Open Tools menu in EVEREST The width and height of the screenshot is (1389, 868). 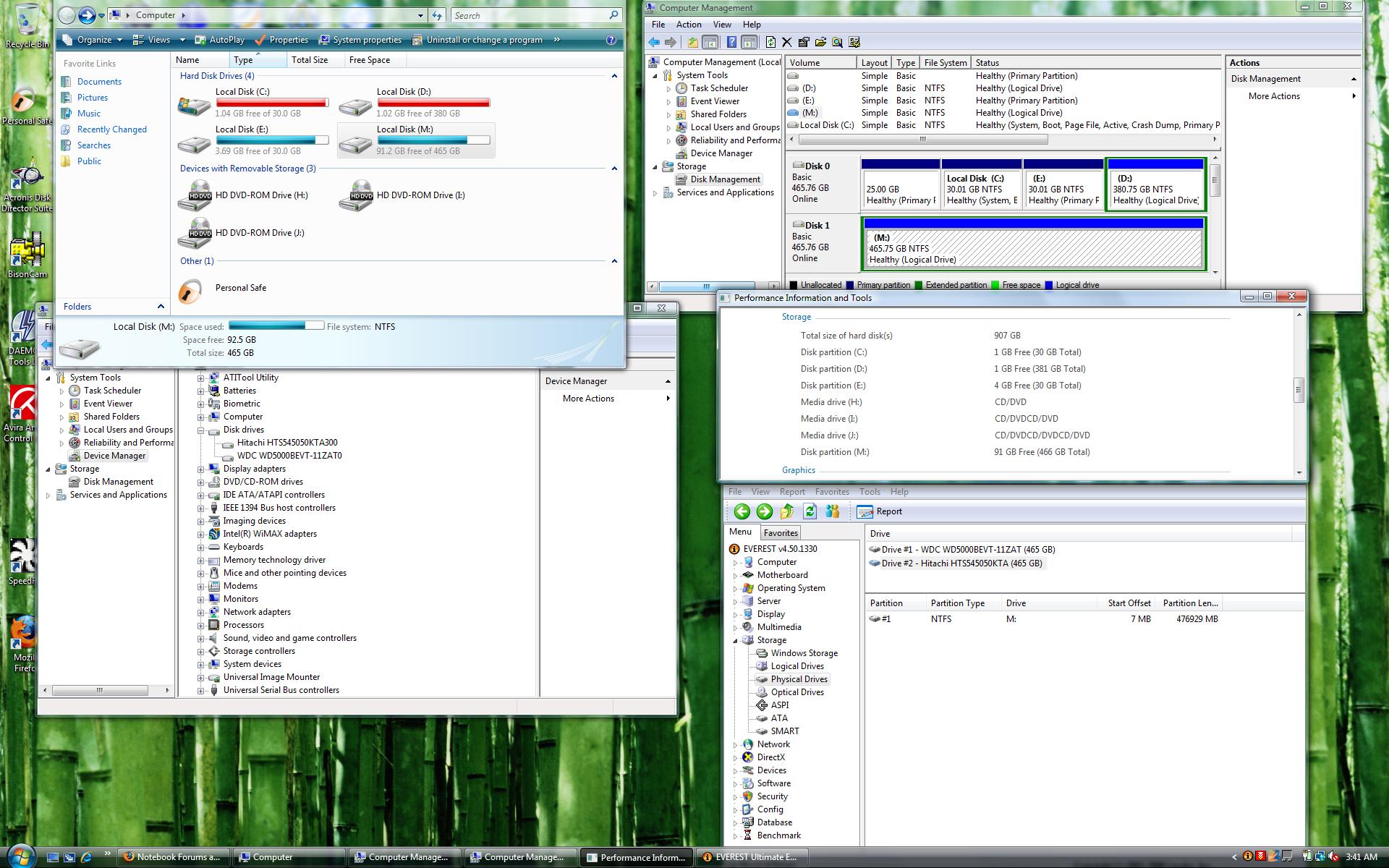click(870, 492)
